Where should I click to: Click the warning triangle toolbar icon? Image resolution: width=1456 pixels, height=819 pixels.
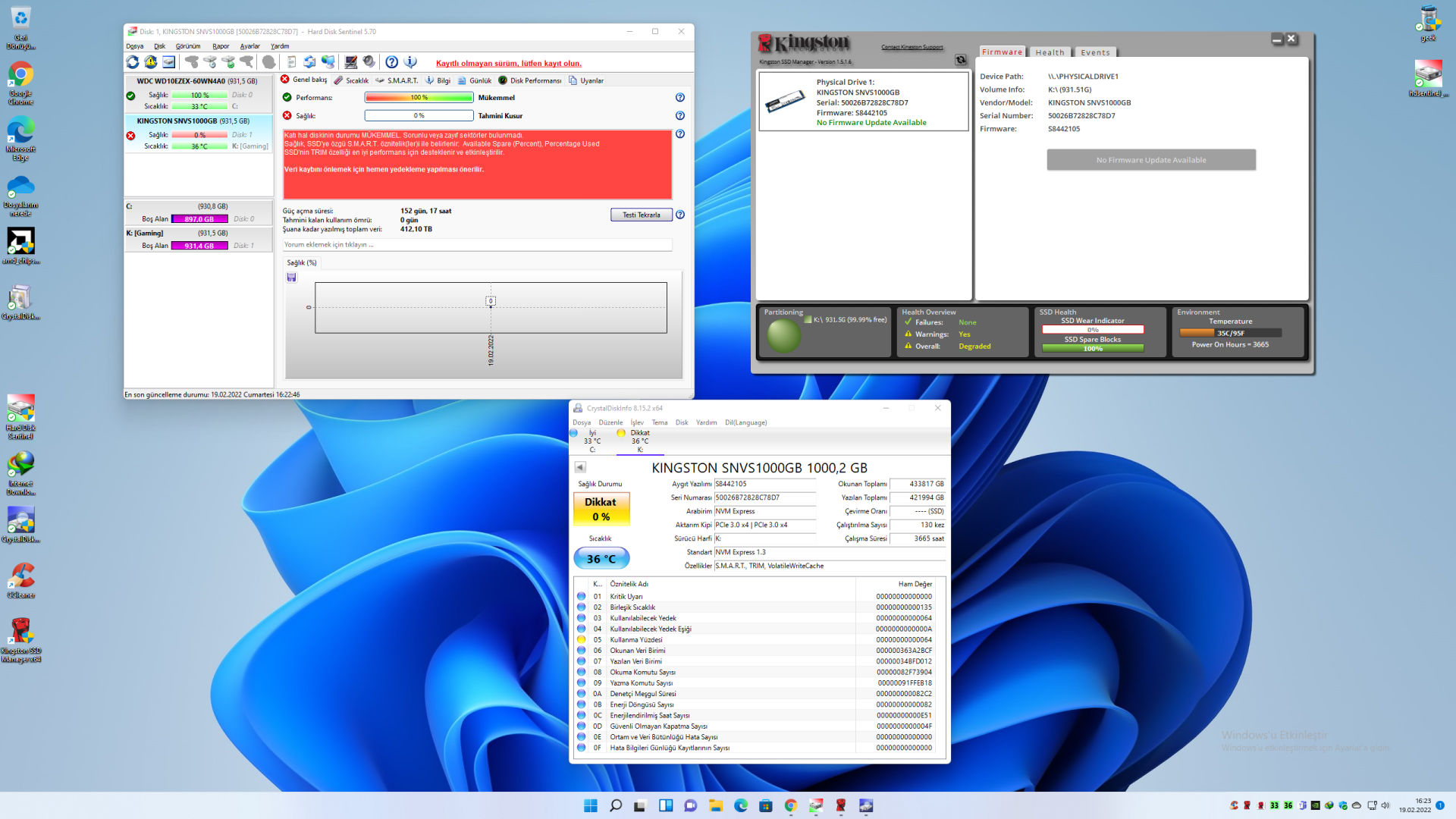[x=151, y=62]
